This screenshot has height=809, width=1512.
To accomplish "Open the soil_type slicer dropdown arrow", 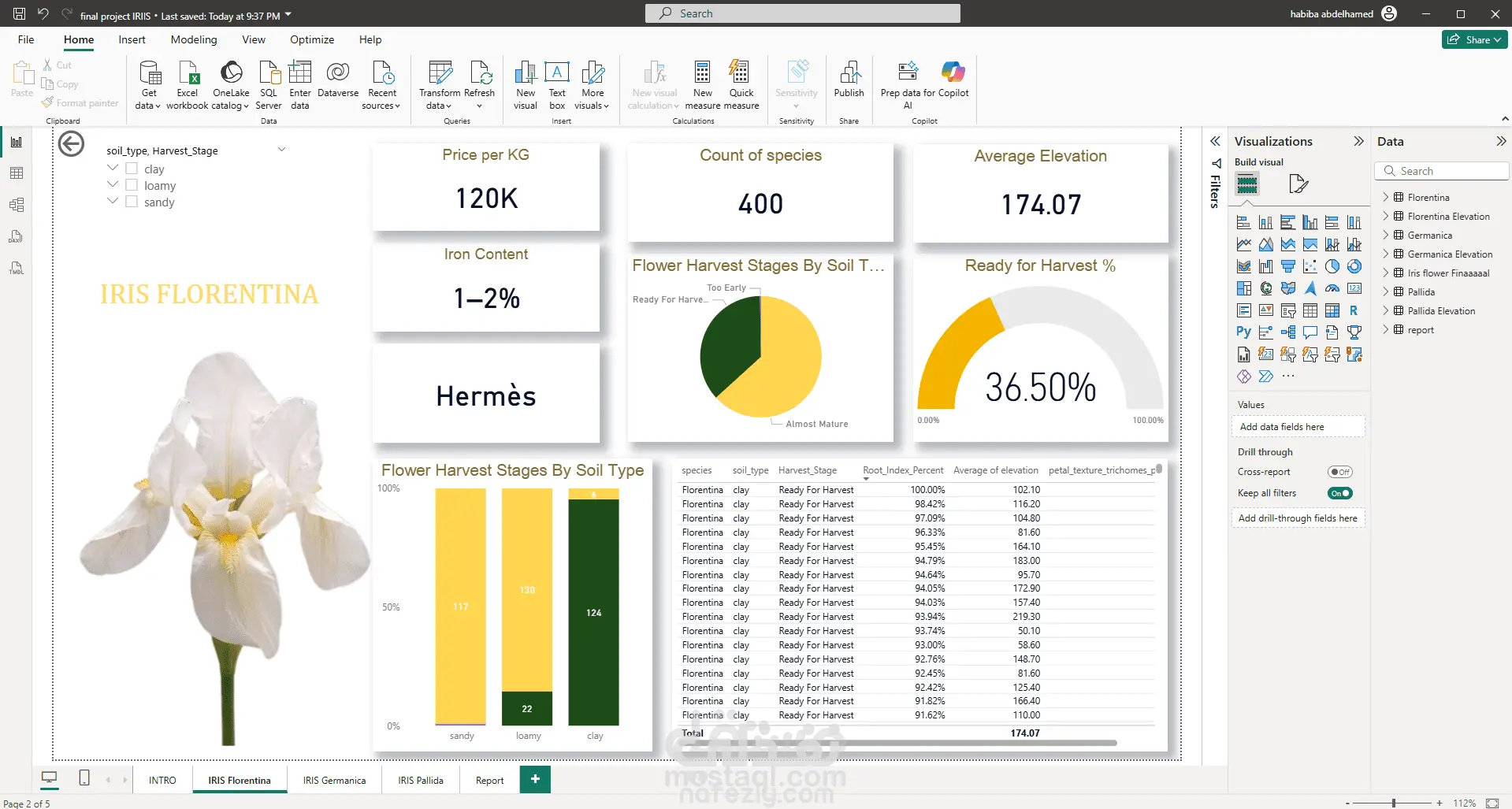I will [x=281, y=149].
